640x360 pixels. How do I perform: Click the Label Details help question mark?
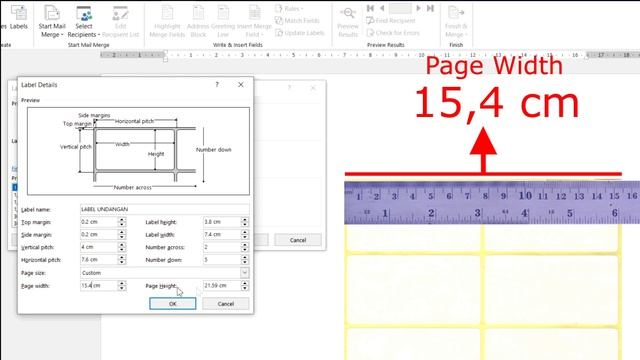pos(217,84)
